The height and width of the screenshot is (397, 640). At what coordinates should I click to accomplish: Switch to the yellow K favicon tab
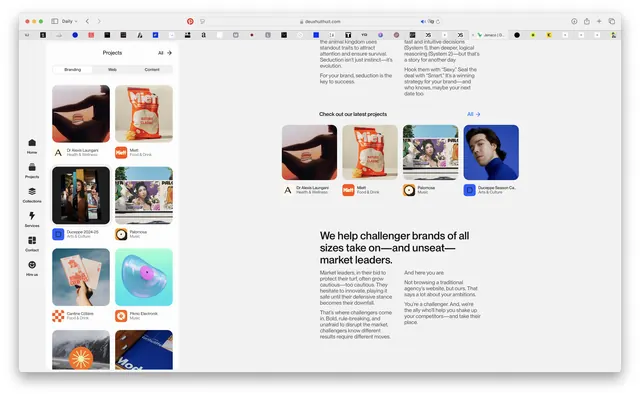point(549,35)
